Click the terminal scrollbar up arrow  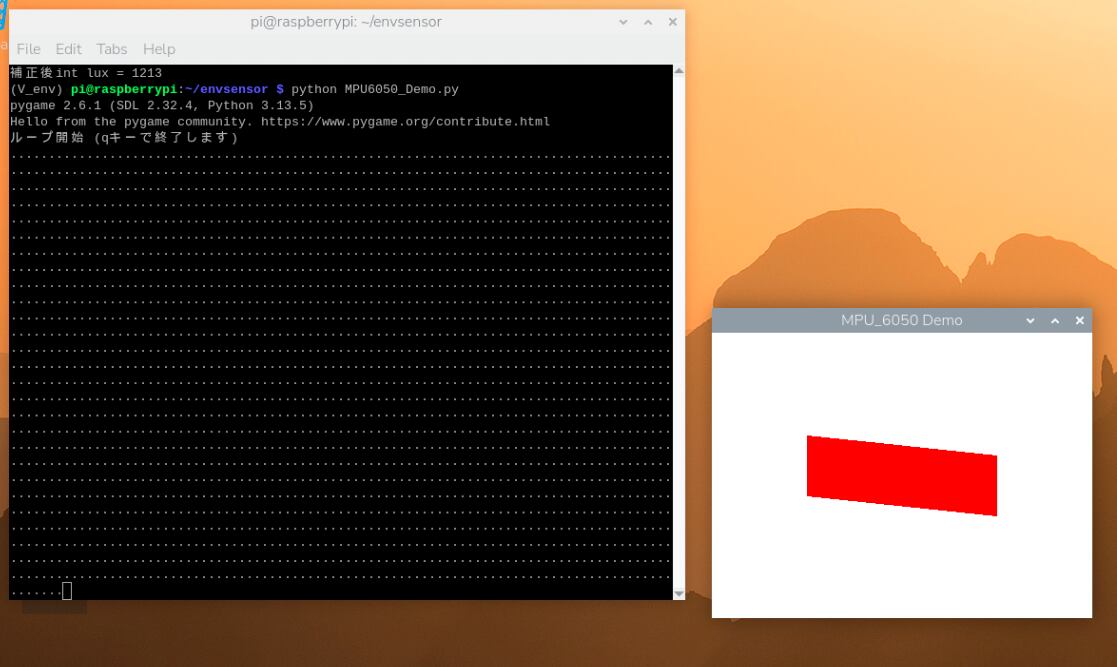click(x=679, y=71)
